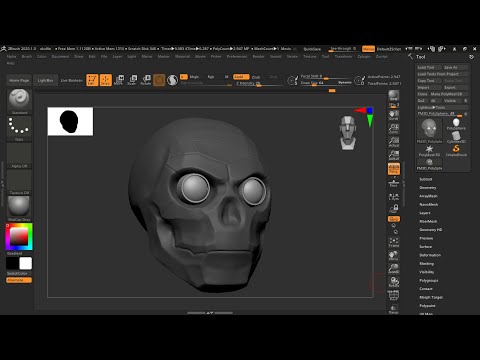
Task: Open the MatCap Gray material picker
Action: tap(19, 209)
